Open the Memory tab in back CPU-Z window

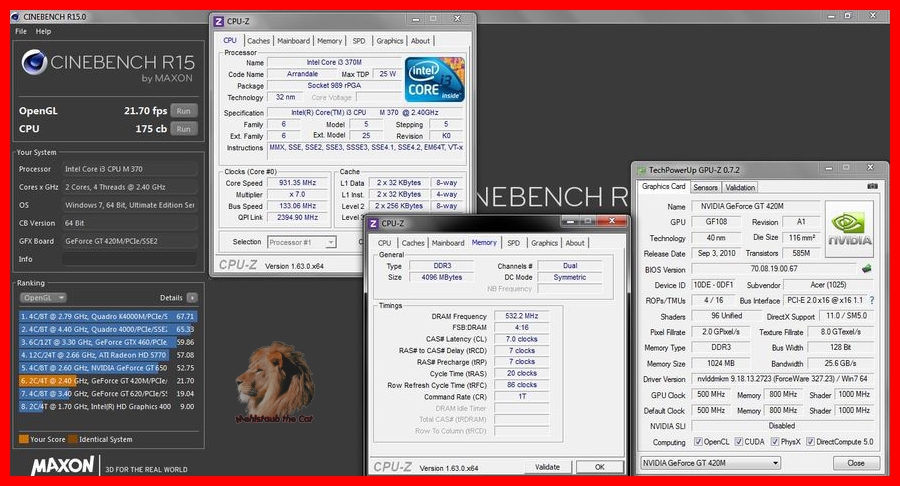click(329, 41)
